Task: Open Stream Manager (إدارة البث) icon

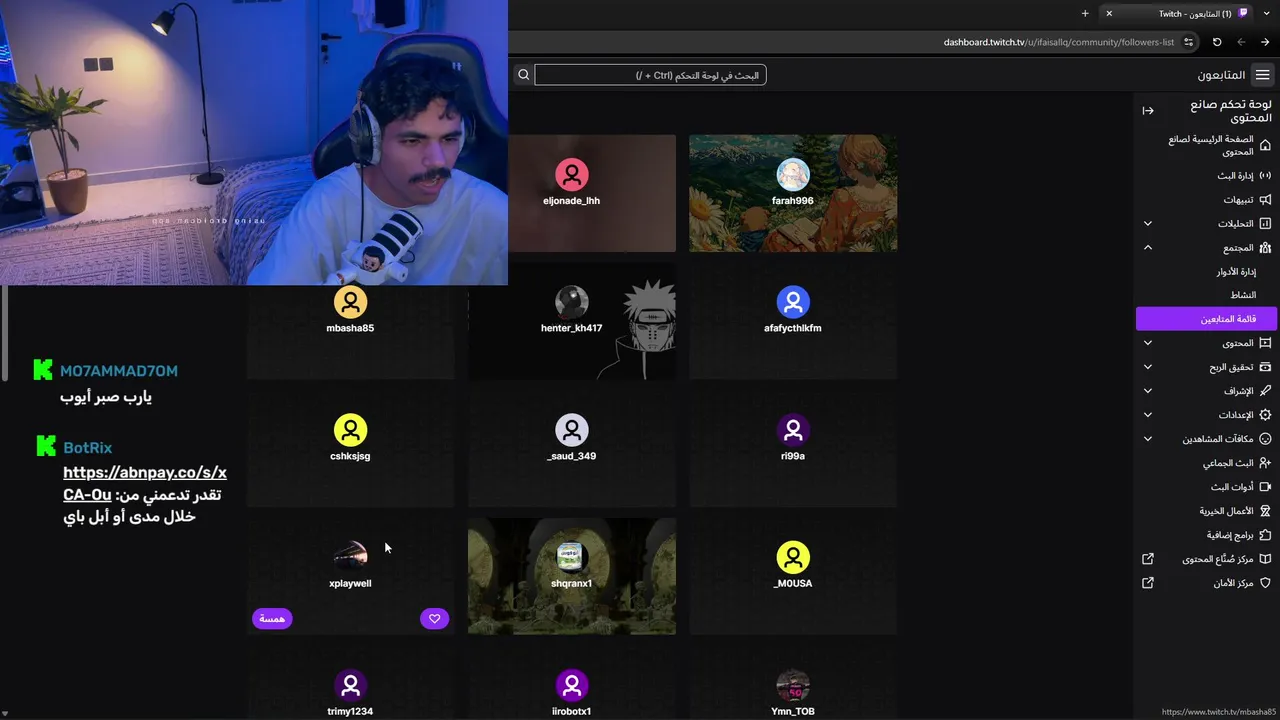Action: (1265, 175)
